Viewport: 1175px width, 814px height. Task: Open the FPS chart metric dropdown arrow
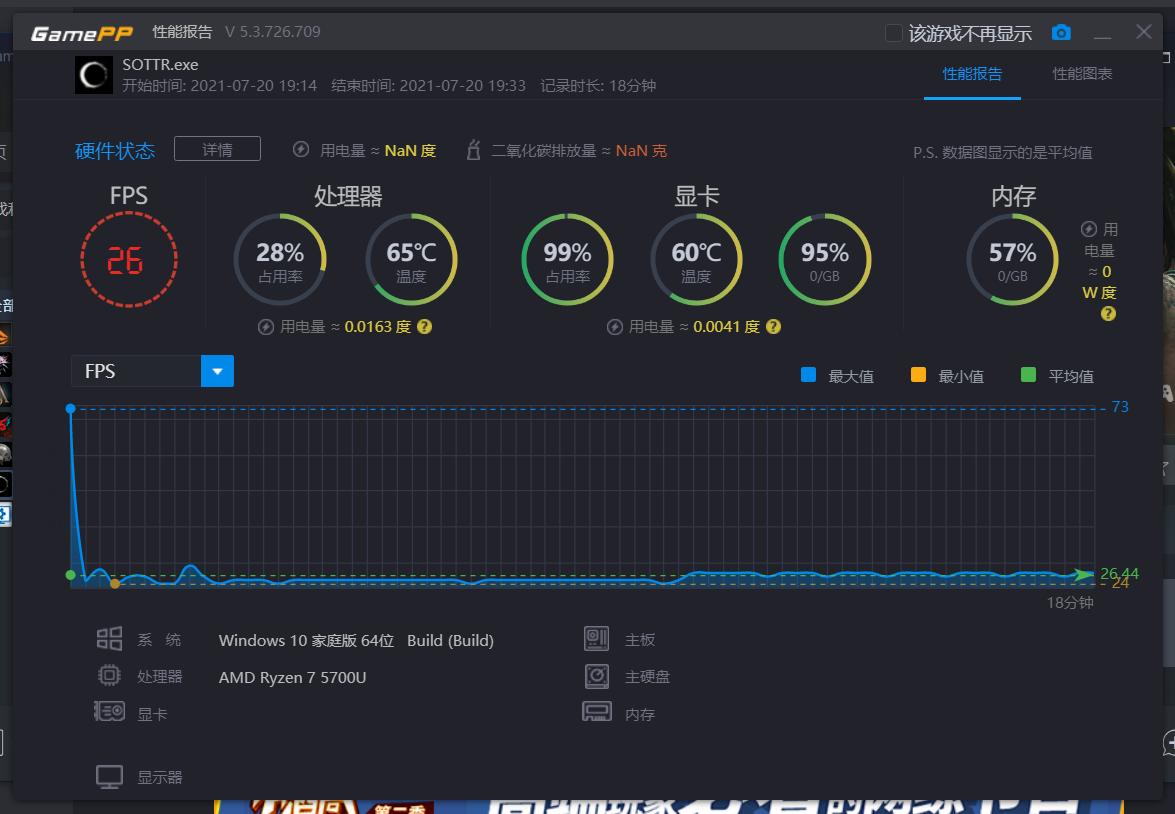pos(217,371)
